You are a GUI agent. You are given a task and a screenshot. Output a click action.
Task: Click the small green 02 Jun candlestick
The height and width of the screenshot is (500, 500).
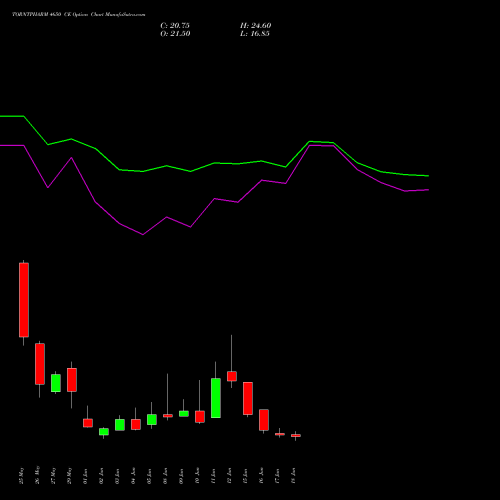[104, 432]
